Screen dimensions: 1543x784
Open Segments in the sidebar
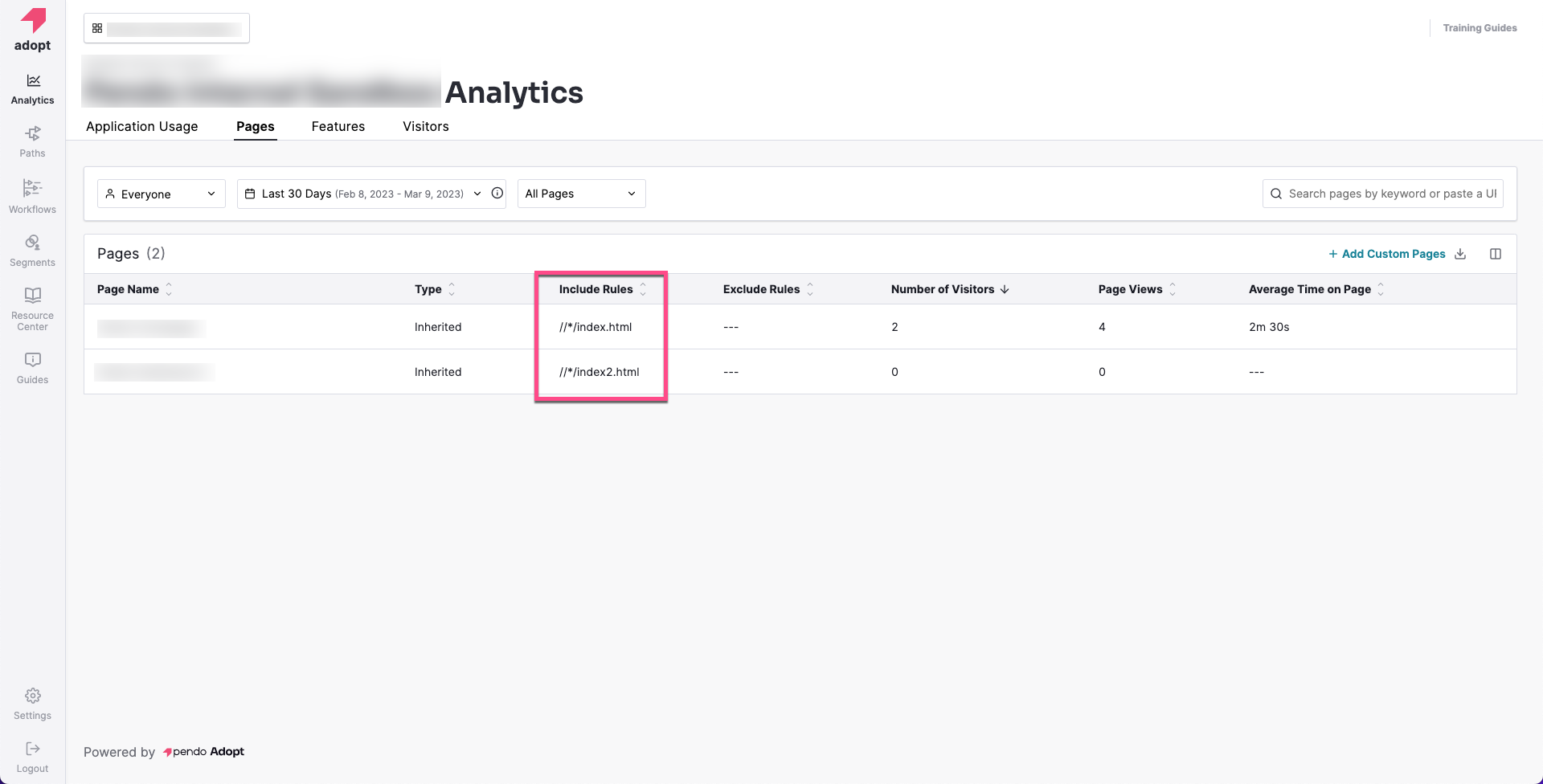click(32, 251)
